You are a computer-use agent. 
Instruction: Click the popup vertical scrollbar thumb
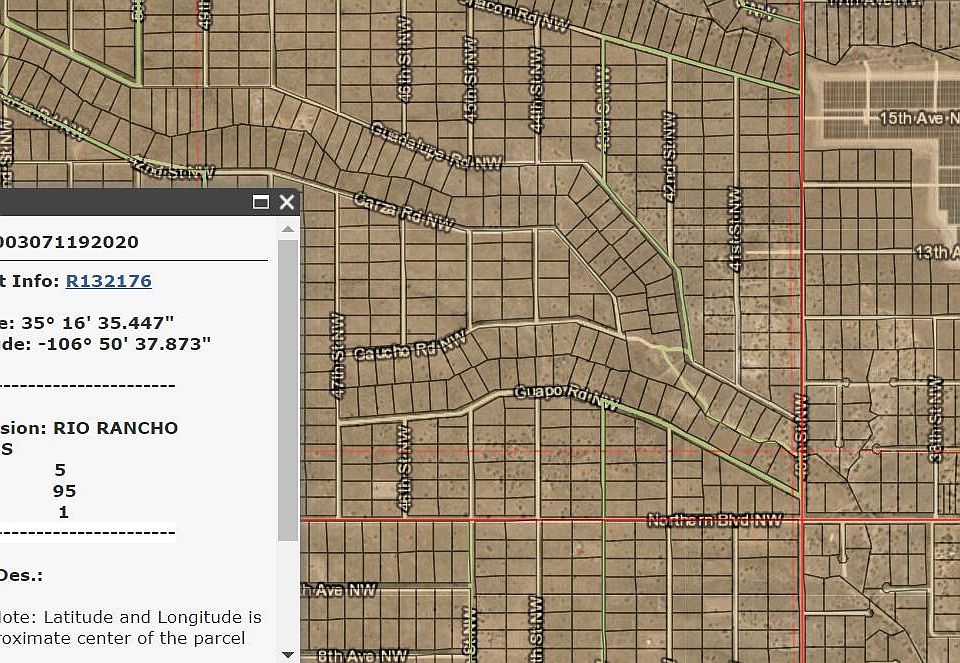coord(288,390)
